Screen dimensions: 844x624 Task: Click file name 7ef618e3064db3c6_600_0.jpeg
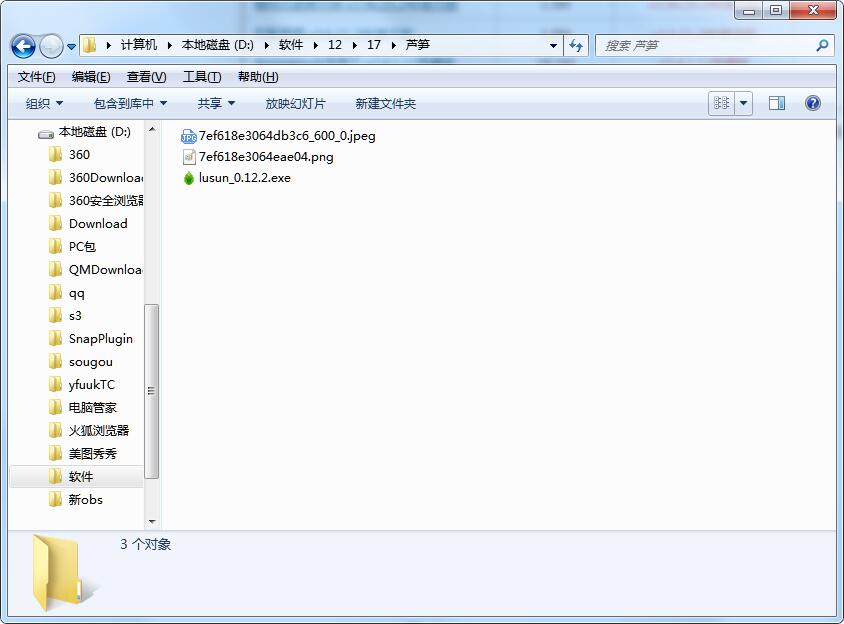[287, 136]
